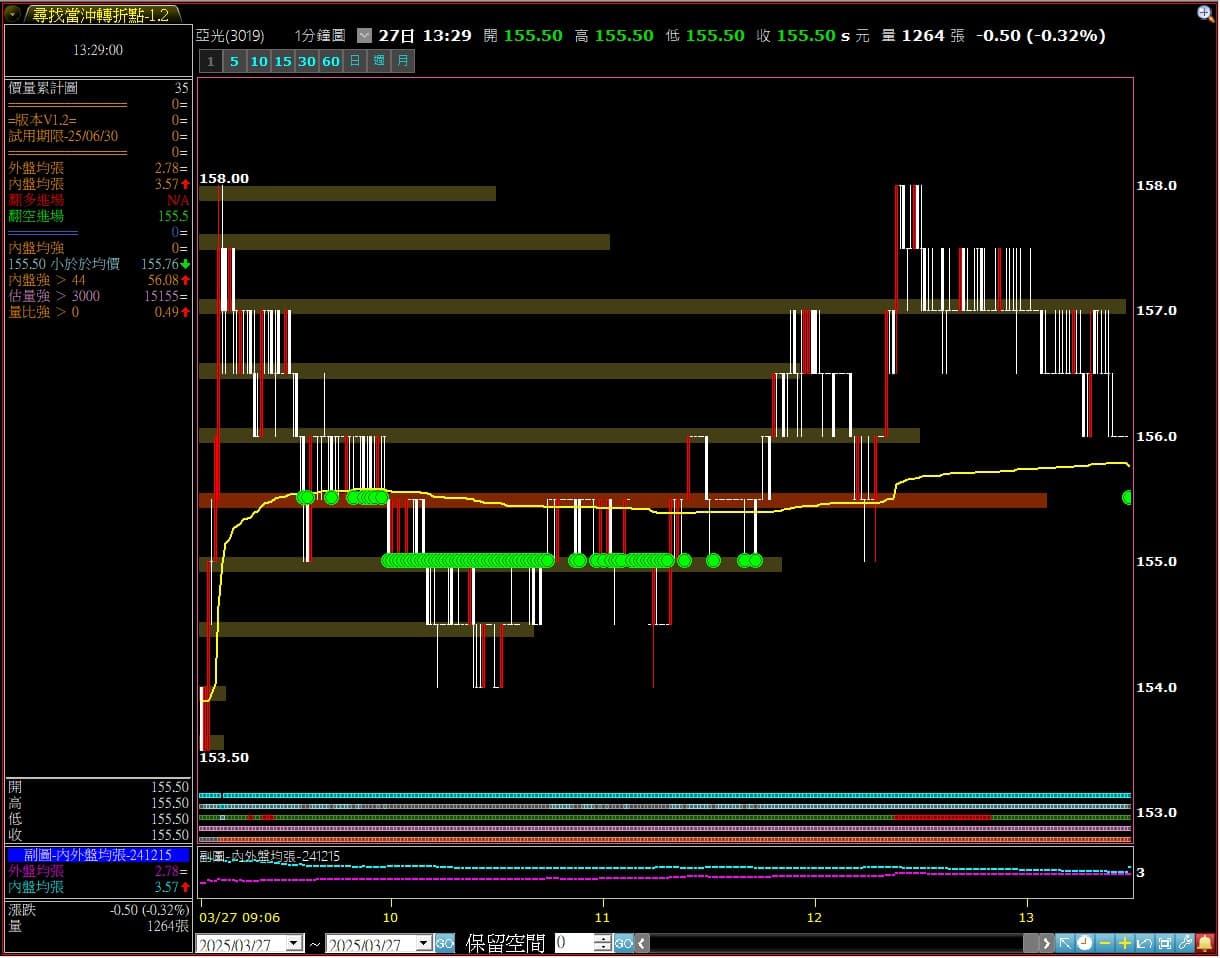
Task: Select the arrow cursor tool icon
Action: click(x=1065, y=943)
